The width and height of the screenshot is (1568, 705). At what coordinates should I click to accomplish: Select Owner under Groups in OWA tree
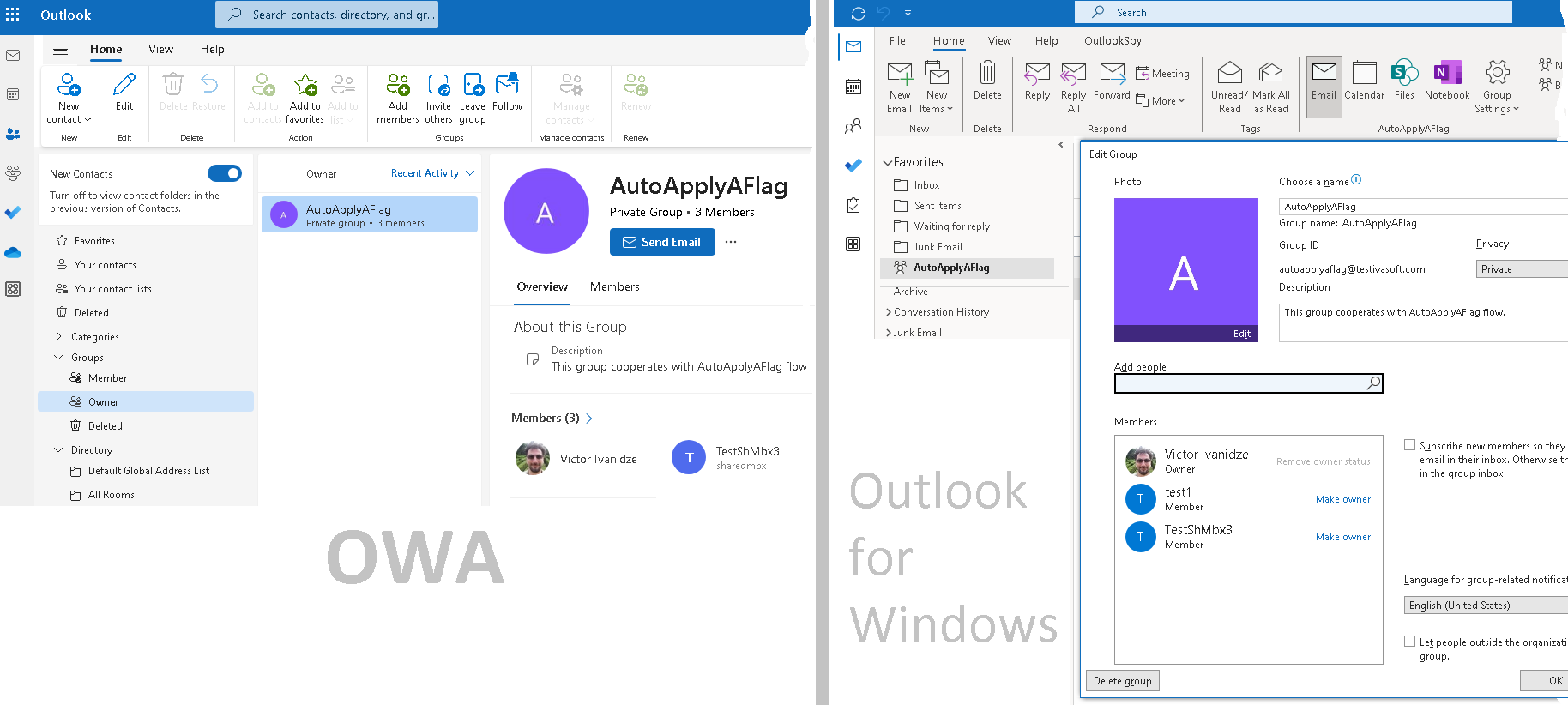[x=146, y=402]
